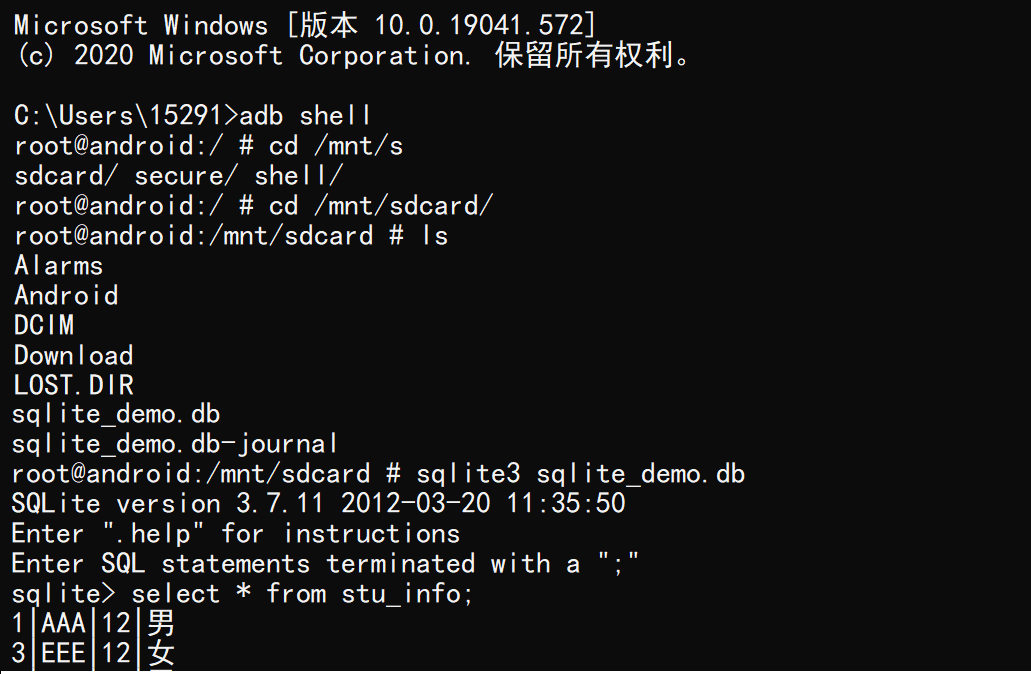Click the "ls" command after the sdcard prompt

434,235
